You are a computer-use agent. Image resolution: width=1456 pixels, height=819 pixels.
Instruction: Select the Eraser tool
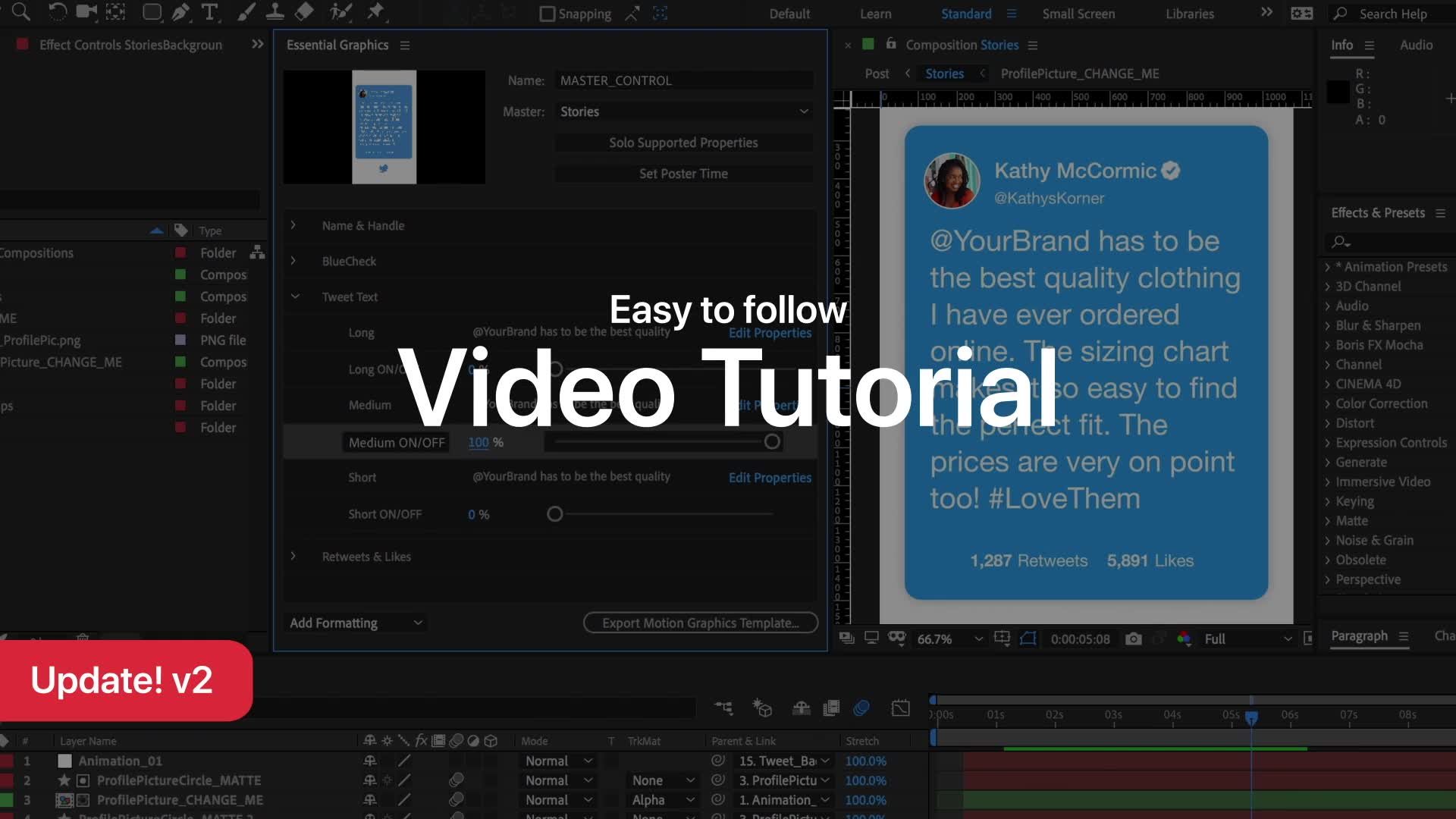pyautogui.click(x=303, y=11)
